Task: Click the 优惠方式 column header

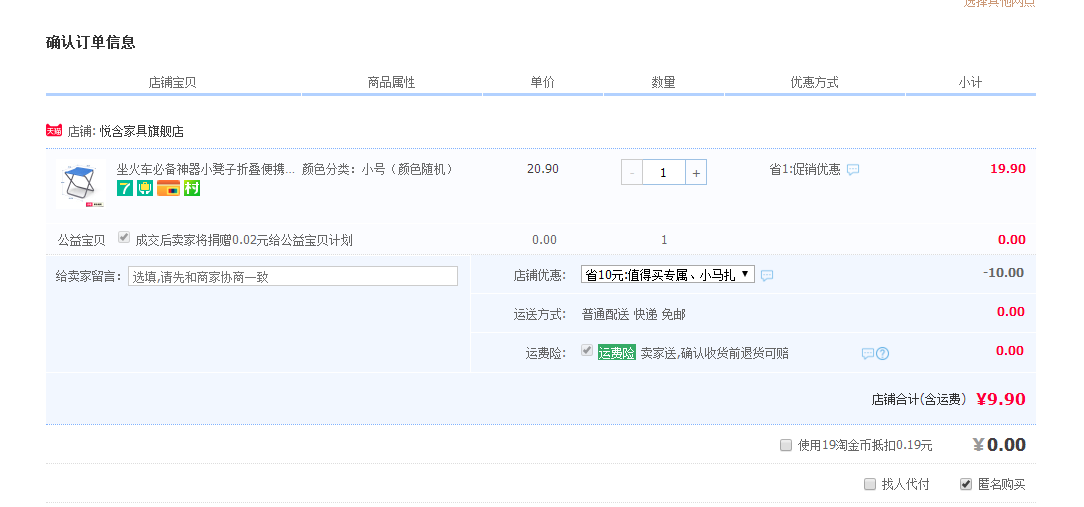Action: point(814,82)
